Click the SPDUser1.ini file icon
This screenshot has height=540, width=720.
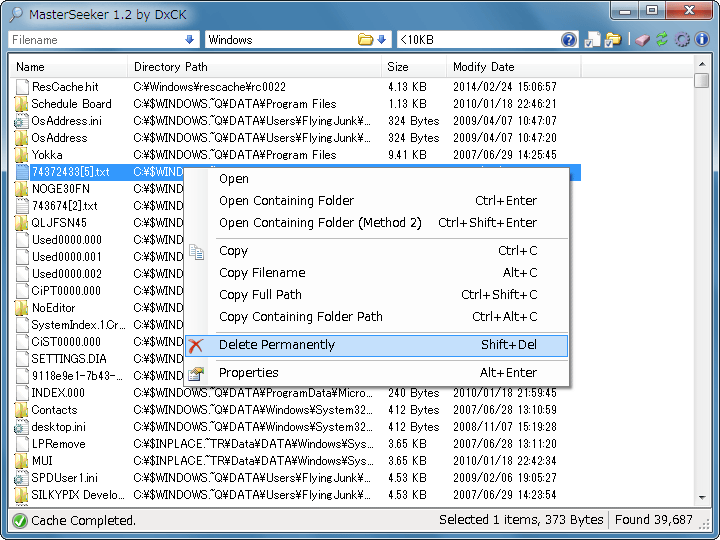[x=21, y=478]
